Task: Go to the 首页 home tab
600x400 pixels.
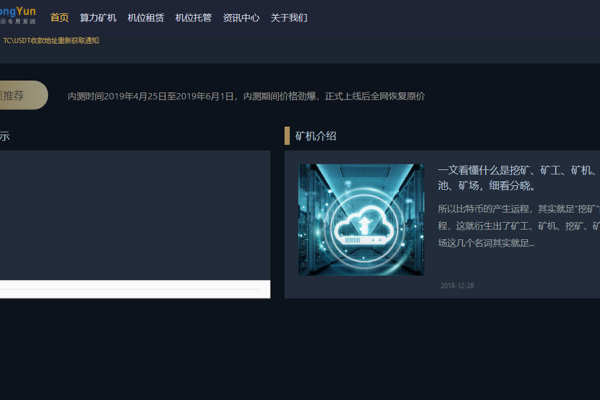Action: click(60, 18)
